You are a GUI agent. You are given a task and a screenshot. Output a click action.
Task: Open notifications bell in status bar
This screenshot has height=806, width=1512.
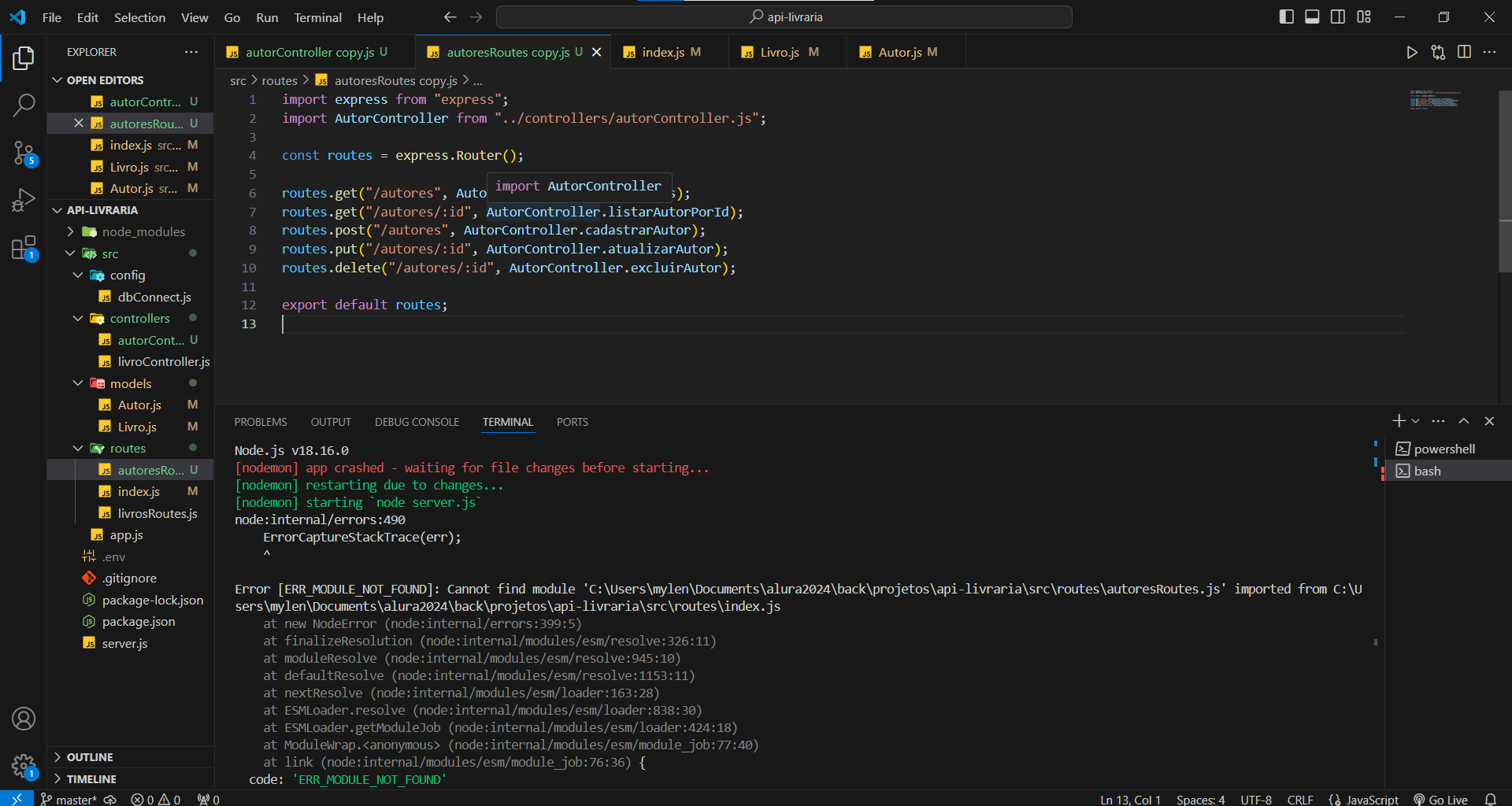click(1490, 799)
